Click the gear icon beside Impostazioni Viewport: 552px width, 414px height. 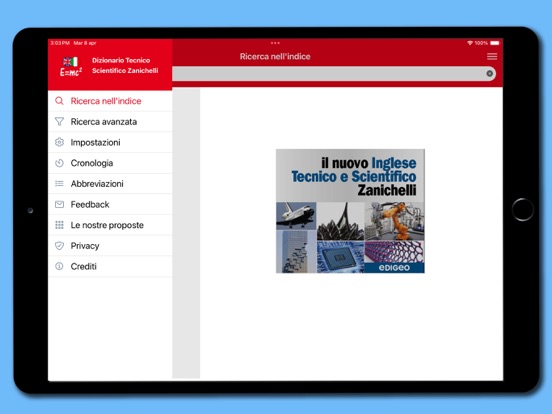(x=59, y=142)
